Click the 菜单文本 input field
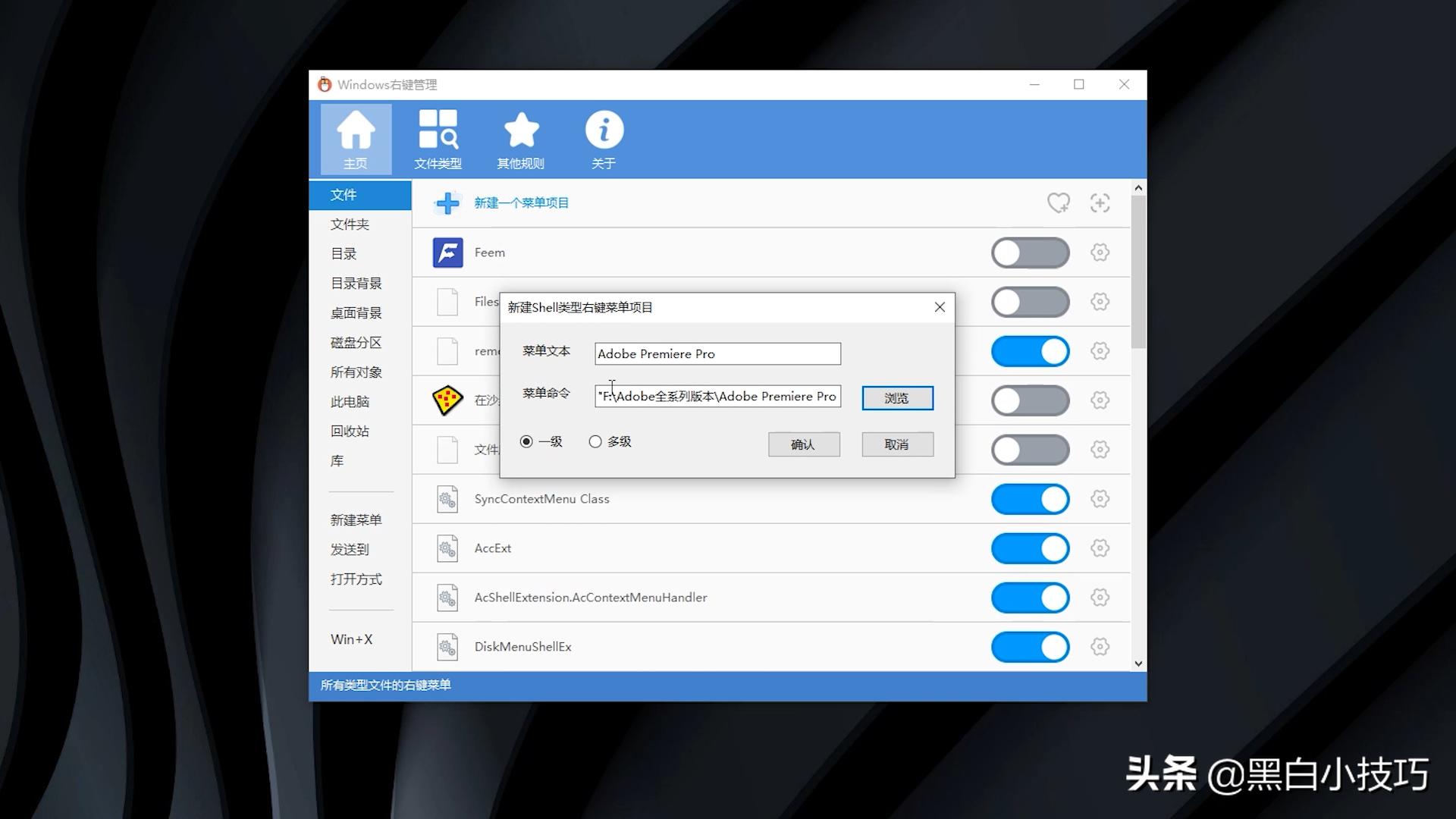 [717, 354]
